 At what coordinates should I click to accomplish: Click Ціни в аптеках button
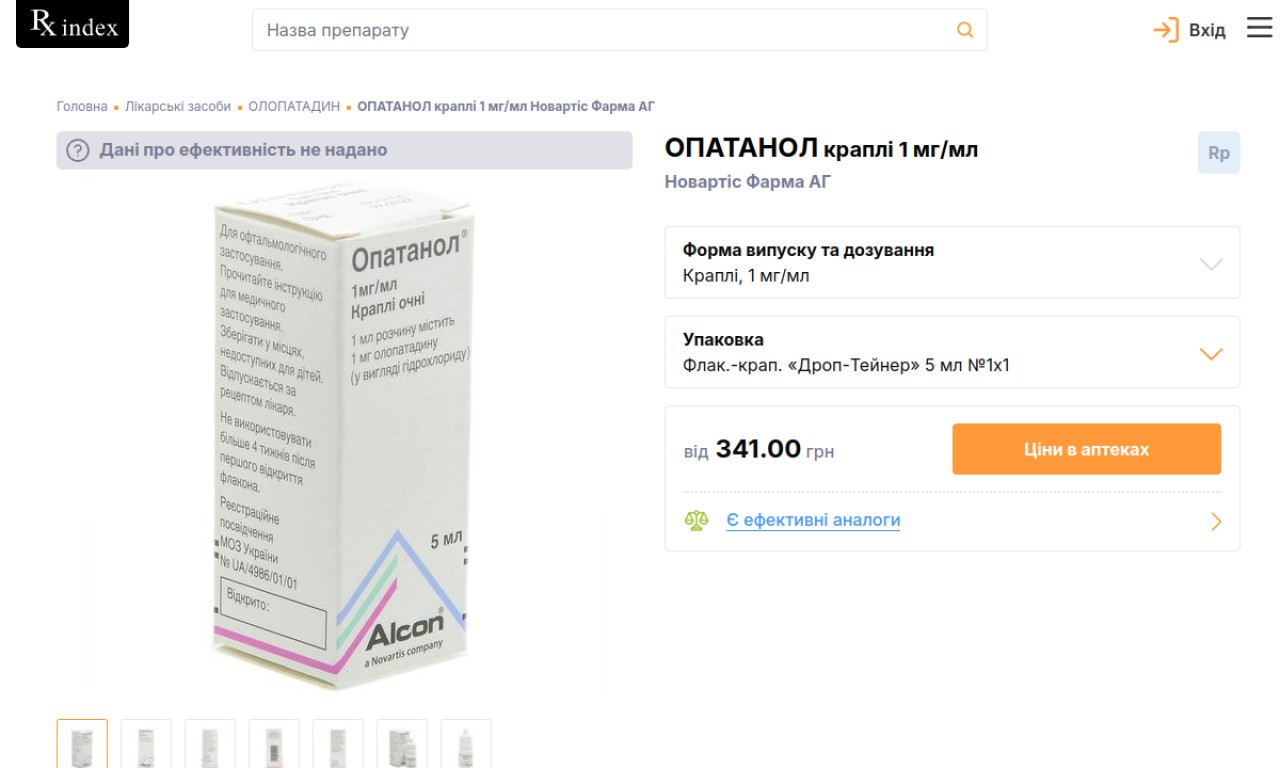pos(1086,449)
